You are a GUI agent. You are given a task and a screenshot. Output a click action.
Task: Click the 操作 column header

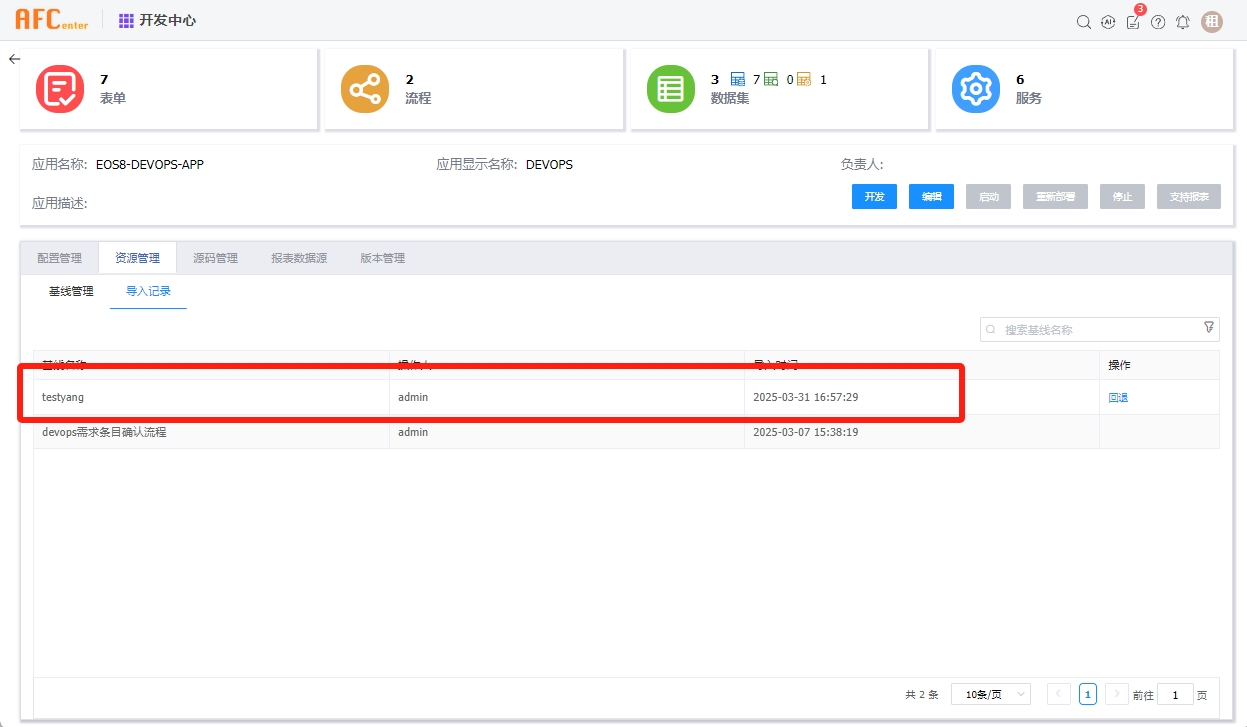[1119, 365]
